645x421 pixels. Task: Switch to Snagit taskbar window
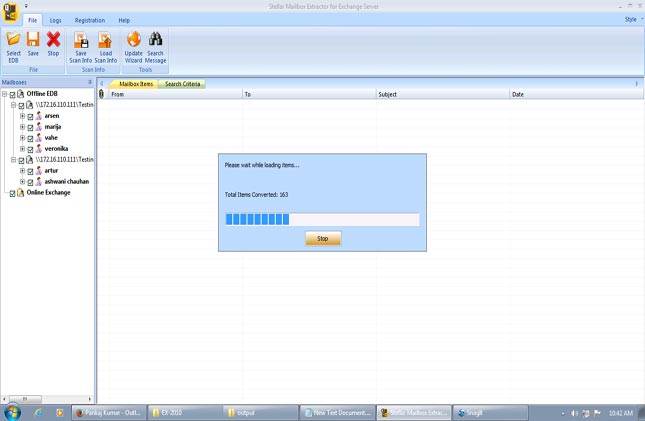coord(490,412)
